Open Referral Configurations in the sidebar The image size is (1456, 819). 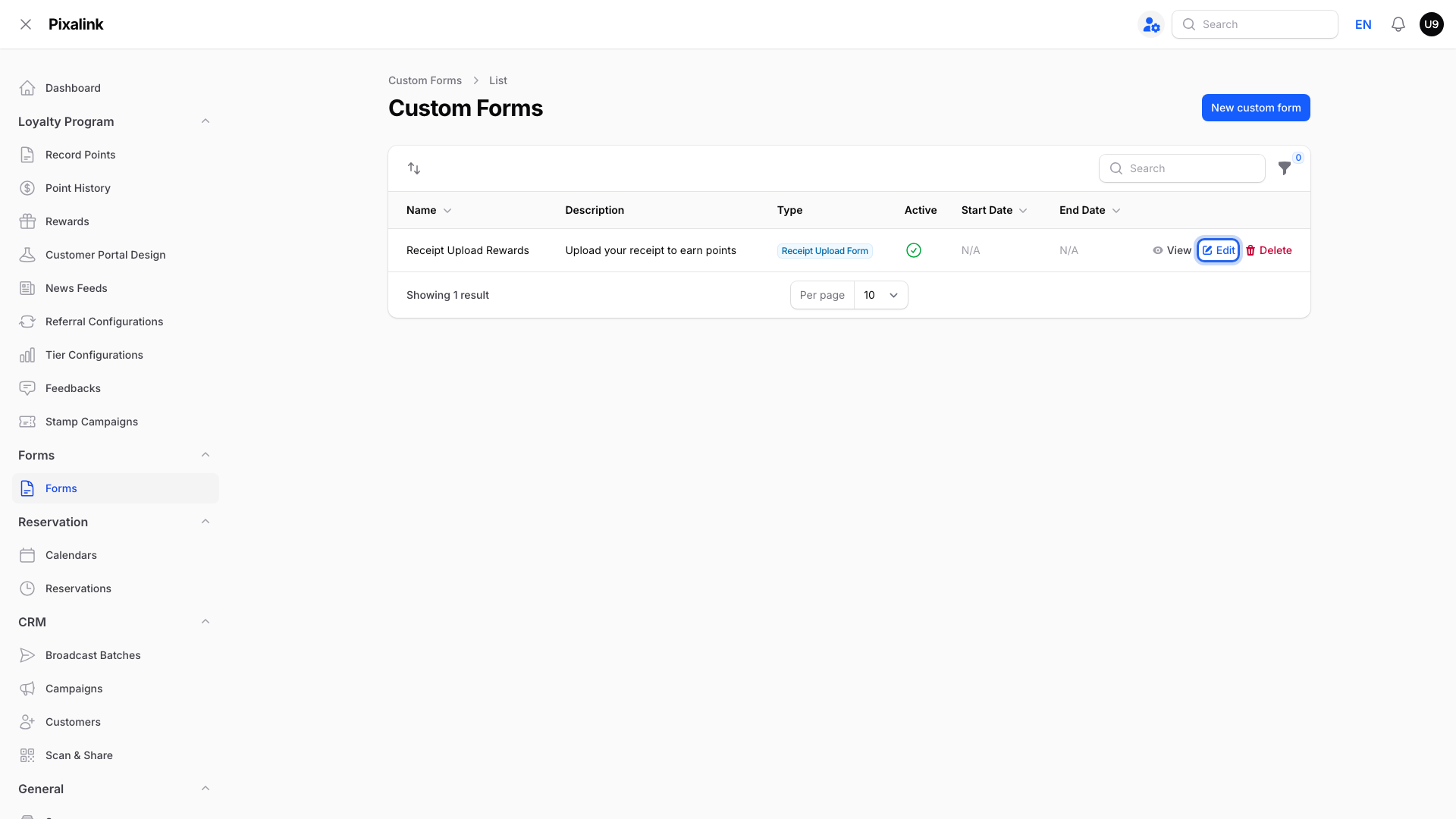pos(115,322)
